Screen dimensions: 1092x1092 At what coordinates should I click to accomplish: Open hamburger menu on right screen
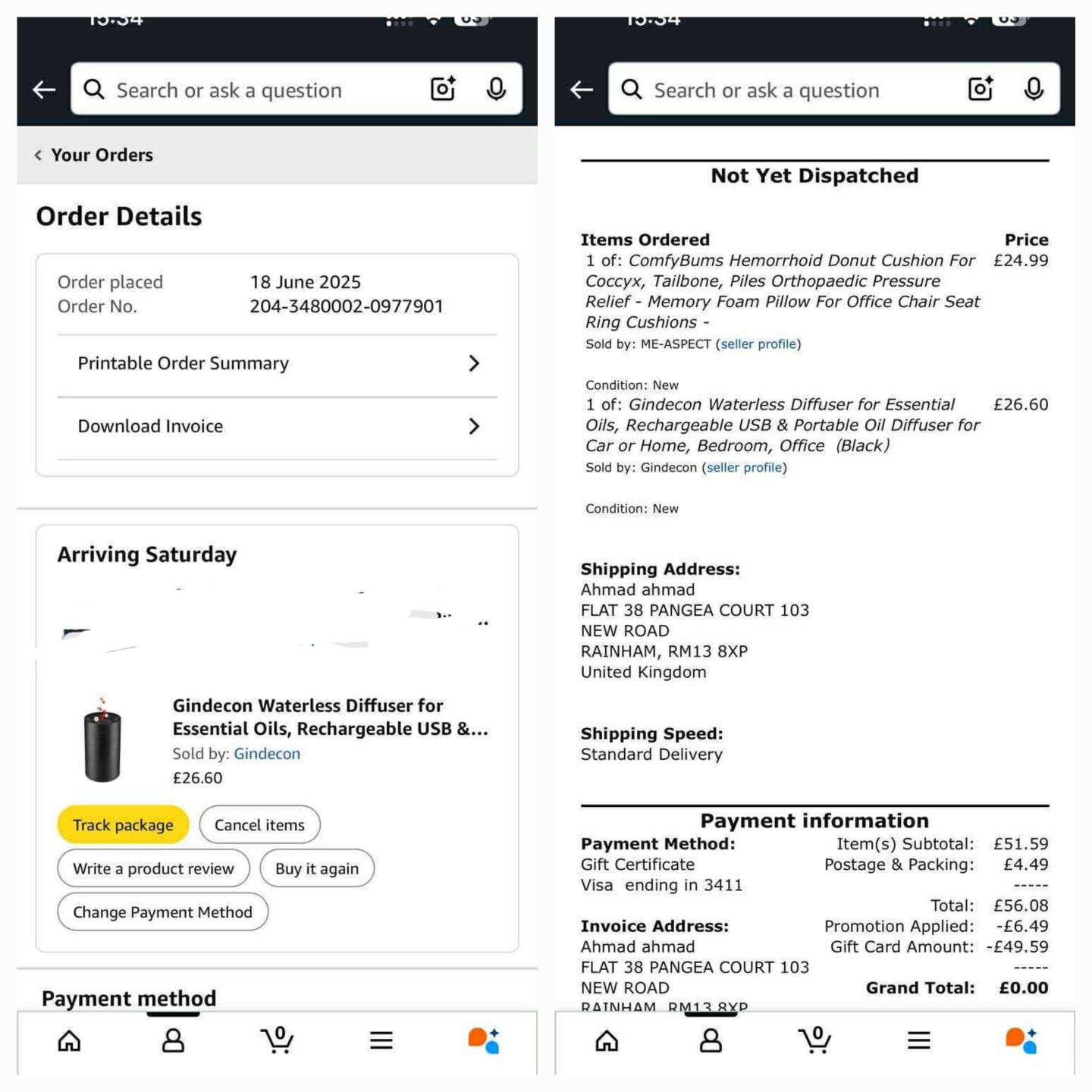[x=919, y=1040]
